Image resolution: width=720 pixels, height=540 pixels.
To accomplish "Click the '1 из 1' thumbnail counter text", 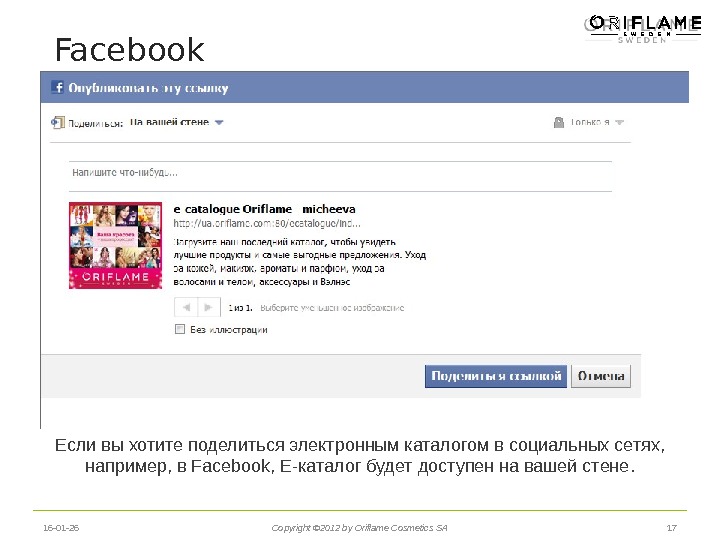I will pos(240,308).
